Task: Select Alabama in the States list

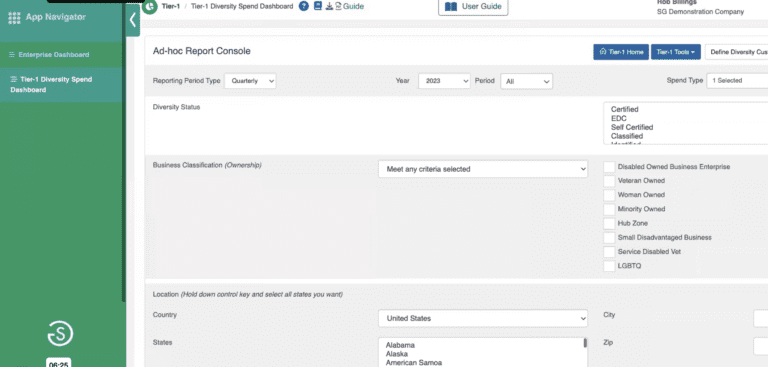Action: click(x=400, y=345)
